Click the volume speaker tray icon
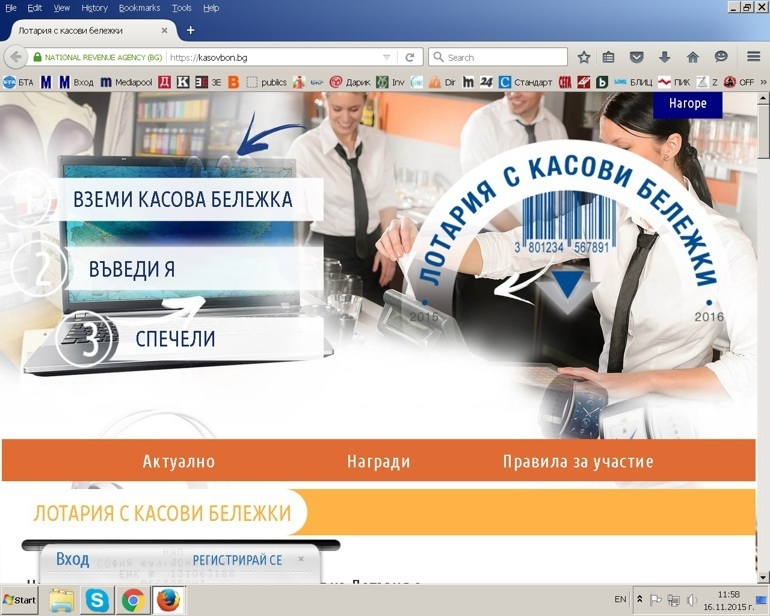The width and height of the screenshot is (770, 616). 692,600
